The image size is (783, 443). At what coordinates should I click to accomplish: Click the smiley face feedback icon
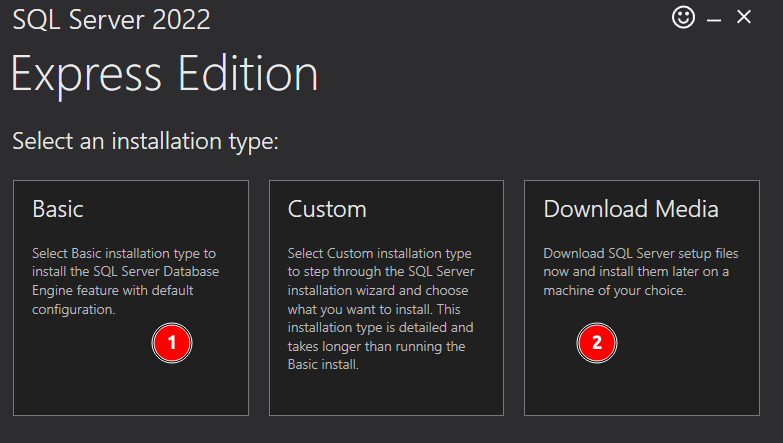click(x=684, y=18)
